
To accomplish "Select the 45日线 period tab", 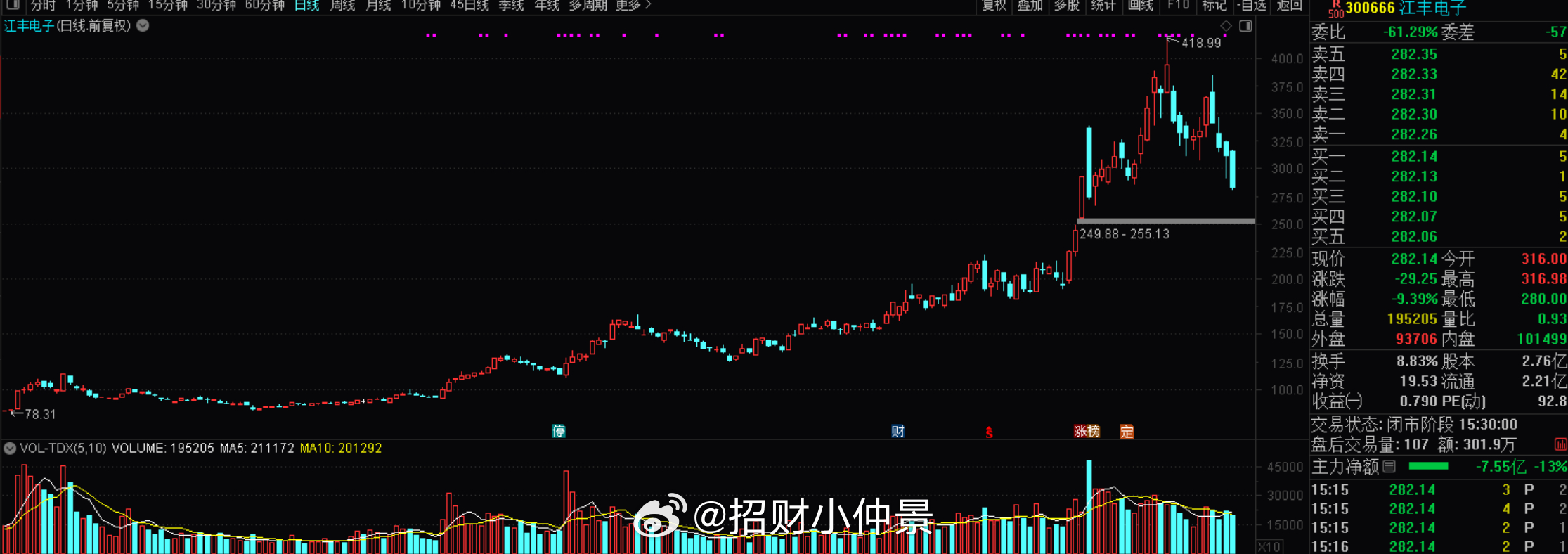I will pos(469,6).
